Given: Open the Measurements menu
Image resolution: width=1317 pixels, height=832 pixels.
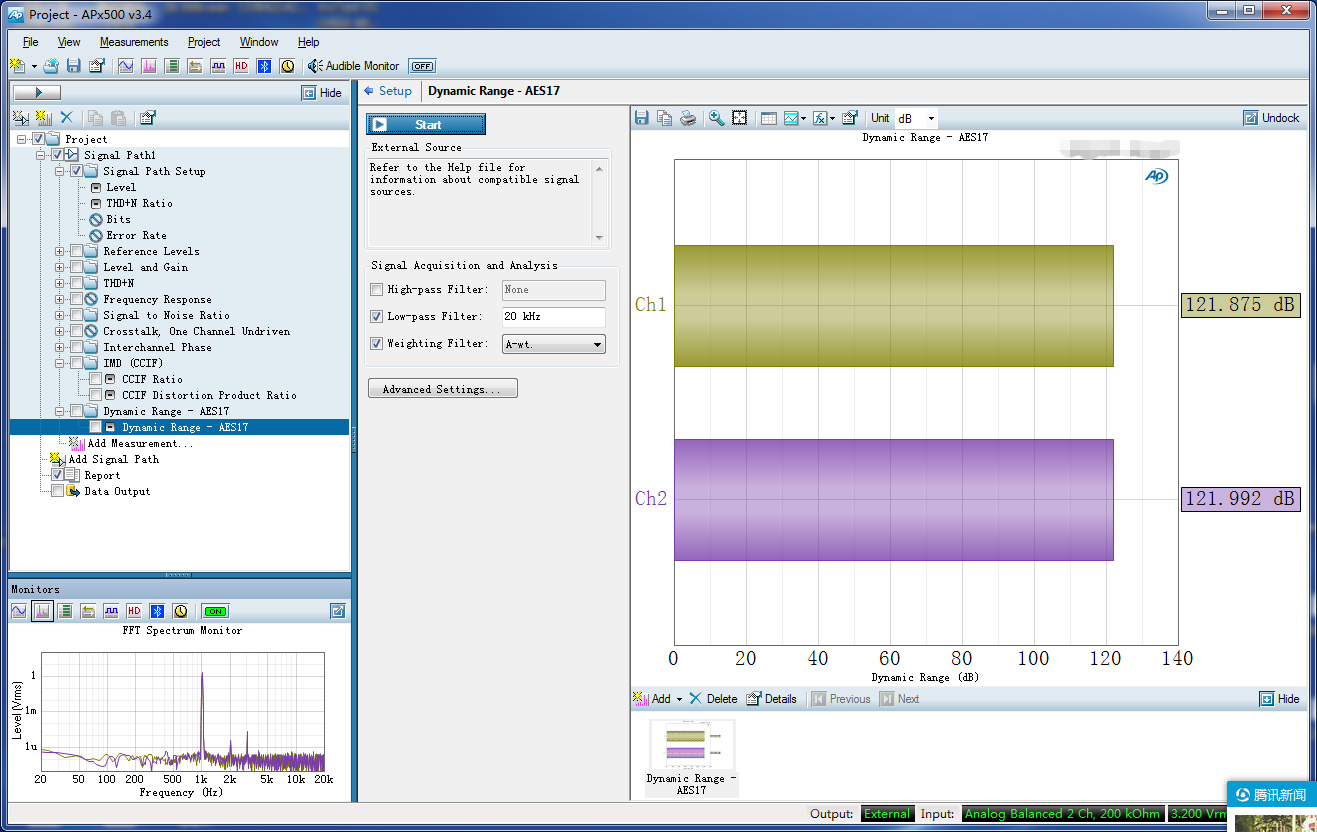Looking at the screenshot, I should point(134,42).
